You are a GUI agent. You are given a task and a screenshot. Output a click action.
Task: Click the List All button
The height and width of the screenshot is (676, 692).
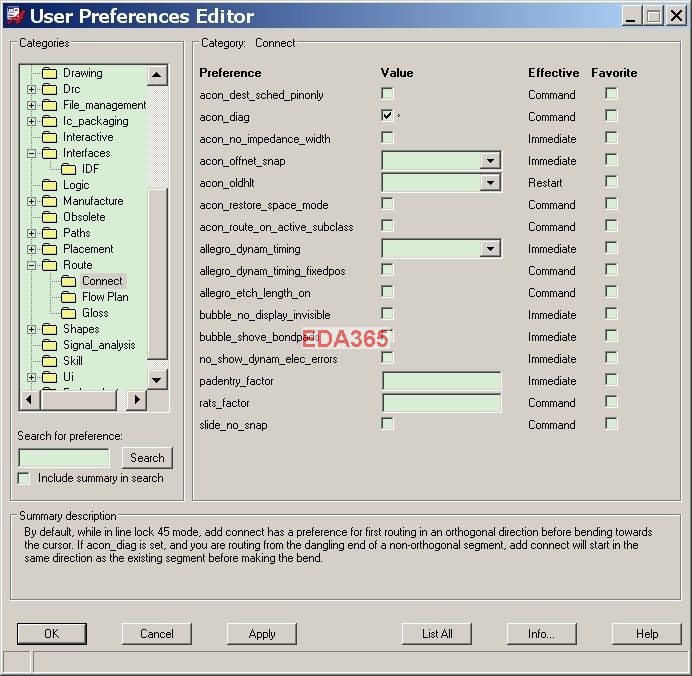pos(437,634)
